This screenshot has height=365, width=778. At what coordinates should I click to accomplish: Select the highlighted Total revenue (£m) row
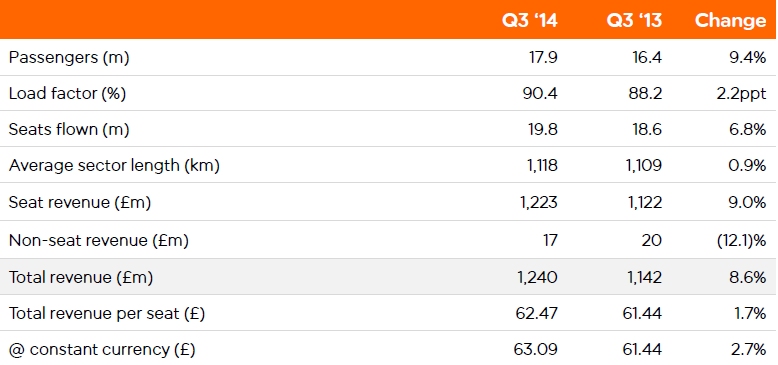click(389, 277)
